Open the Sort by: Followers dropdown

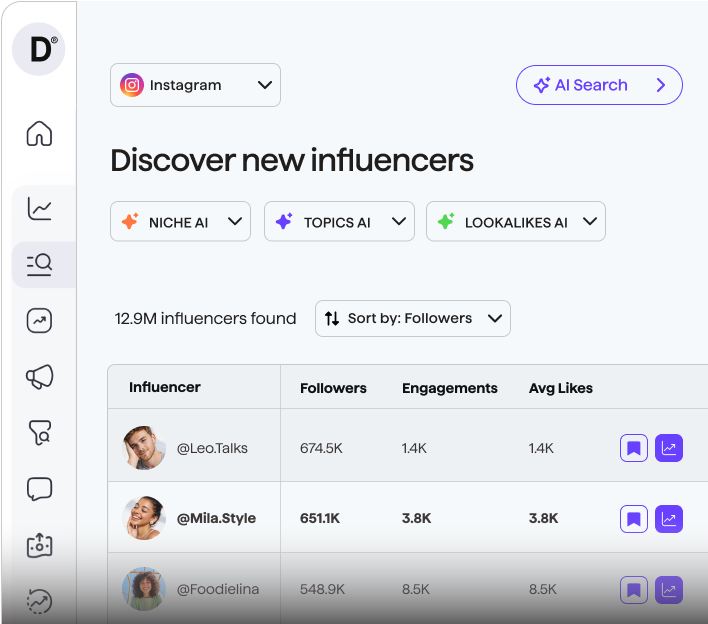(x=412, y=318)
